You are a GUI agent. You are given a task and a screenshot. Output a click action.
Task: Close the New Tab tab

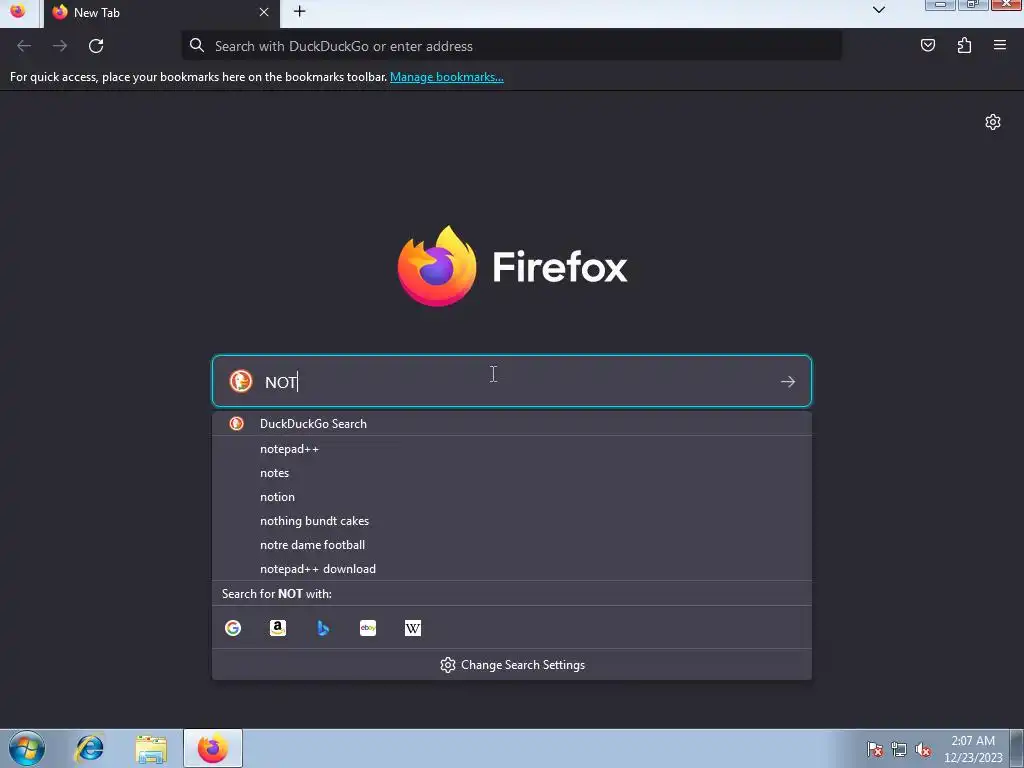point(264,12)
